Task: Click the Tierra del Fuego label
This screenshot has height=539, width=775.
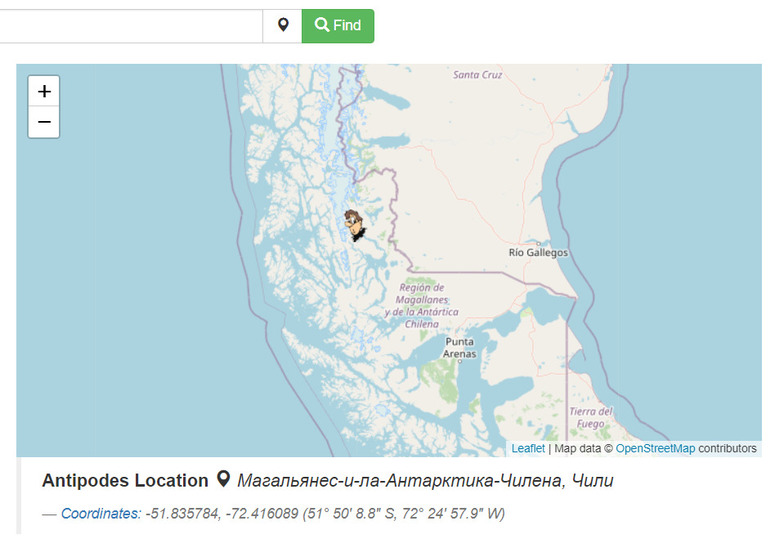Action: tap(591, 417)
